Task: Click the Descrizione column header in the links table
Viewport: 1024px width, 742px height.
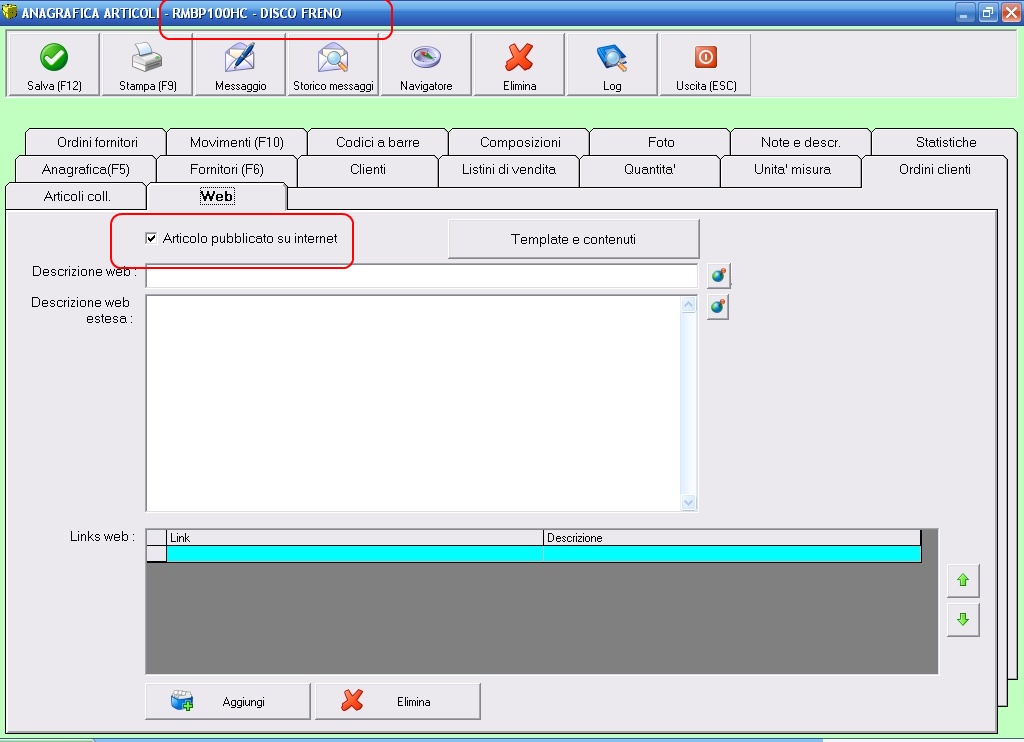Action: pos(732,538)
